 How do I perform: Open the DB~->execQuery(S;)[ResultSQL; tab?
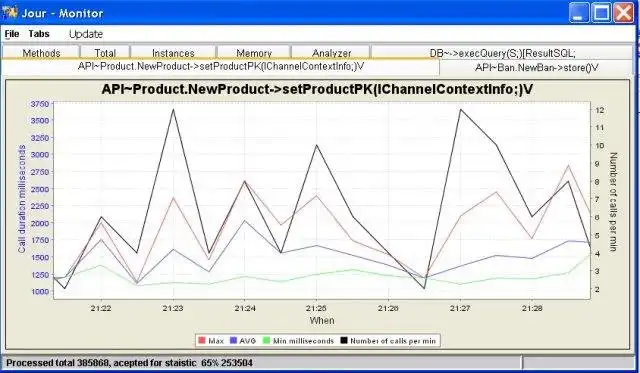coord(502,53)
